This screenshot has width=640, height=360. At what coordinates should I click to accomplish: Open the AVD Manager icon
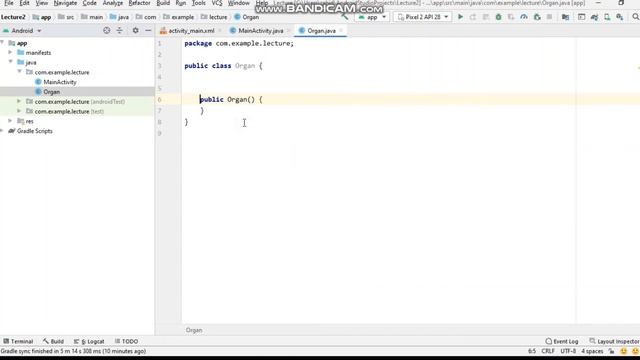[607, 17]
